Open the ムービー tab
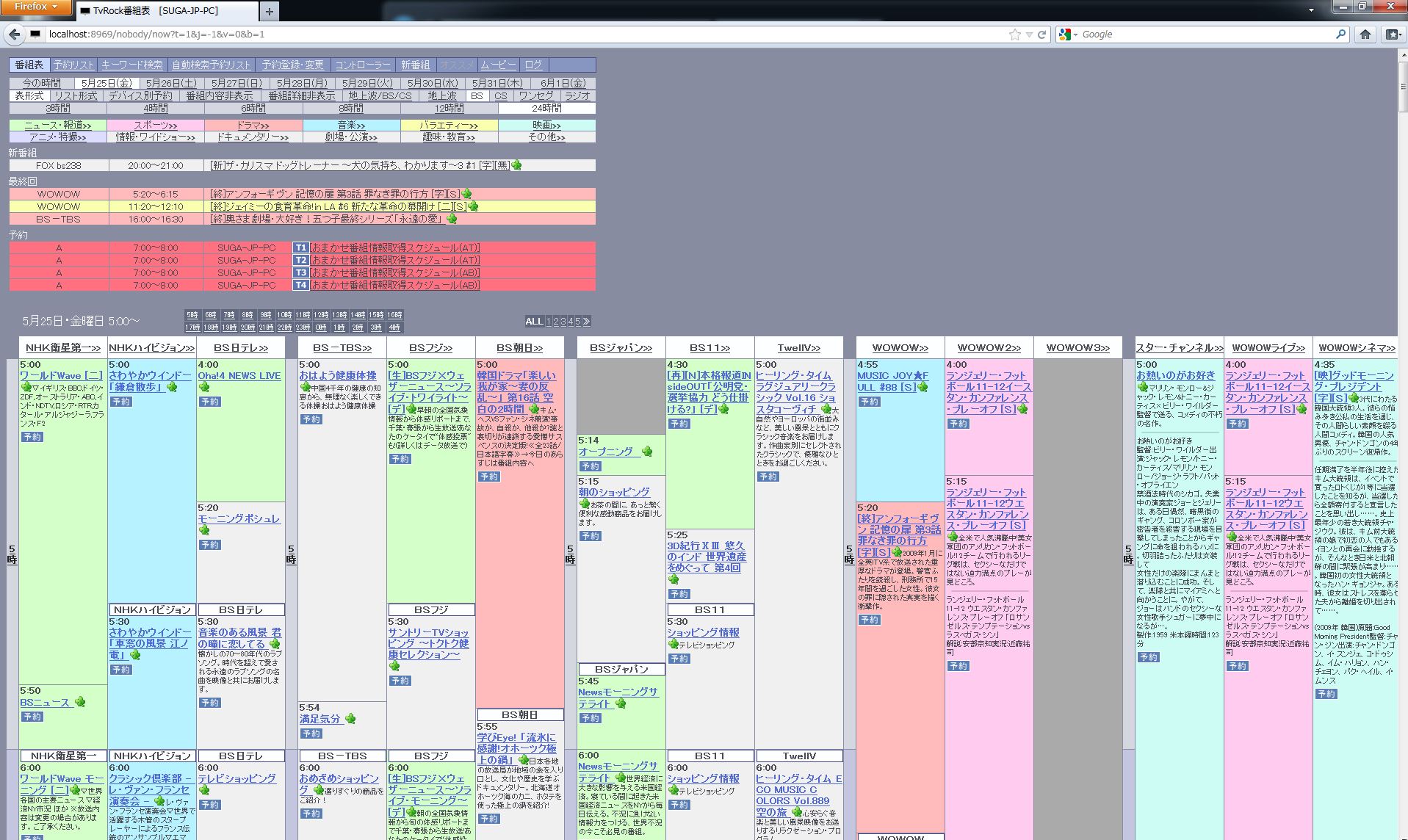1408x840 pixels. tap(499, 65)
